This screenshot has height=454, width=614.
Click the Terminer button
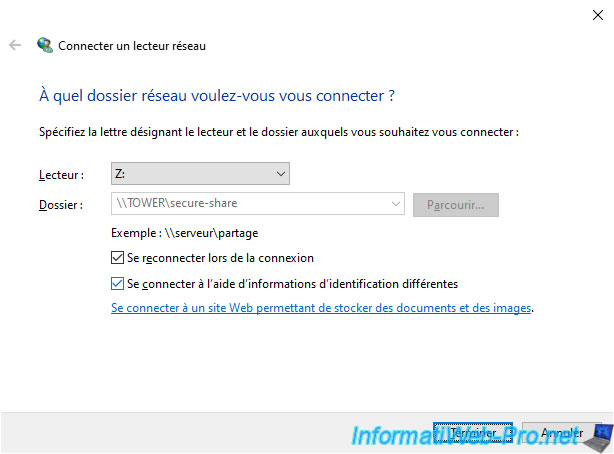coord(473,433)
